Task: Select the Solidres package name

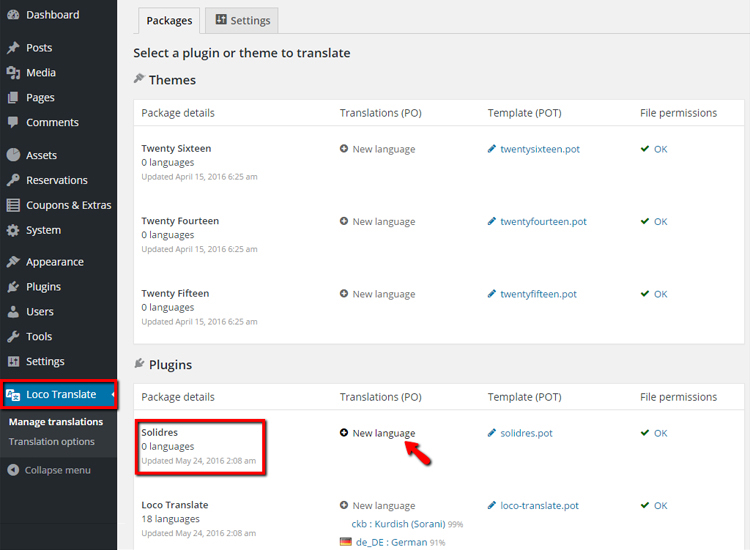Action: click(159, 432)
